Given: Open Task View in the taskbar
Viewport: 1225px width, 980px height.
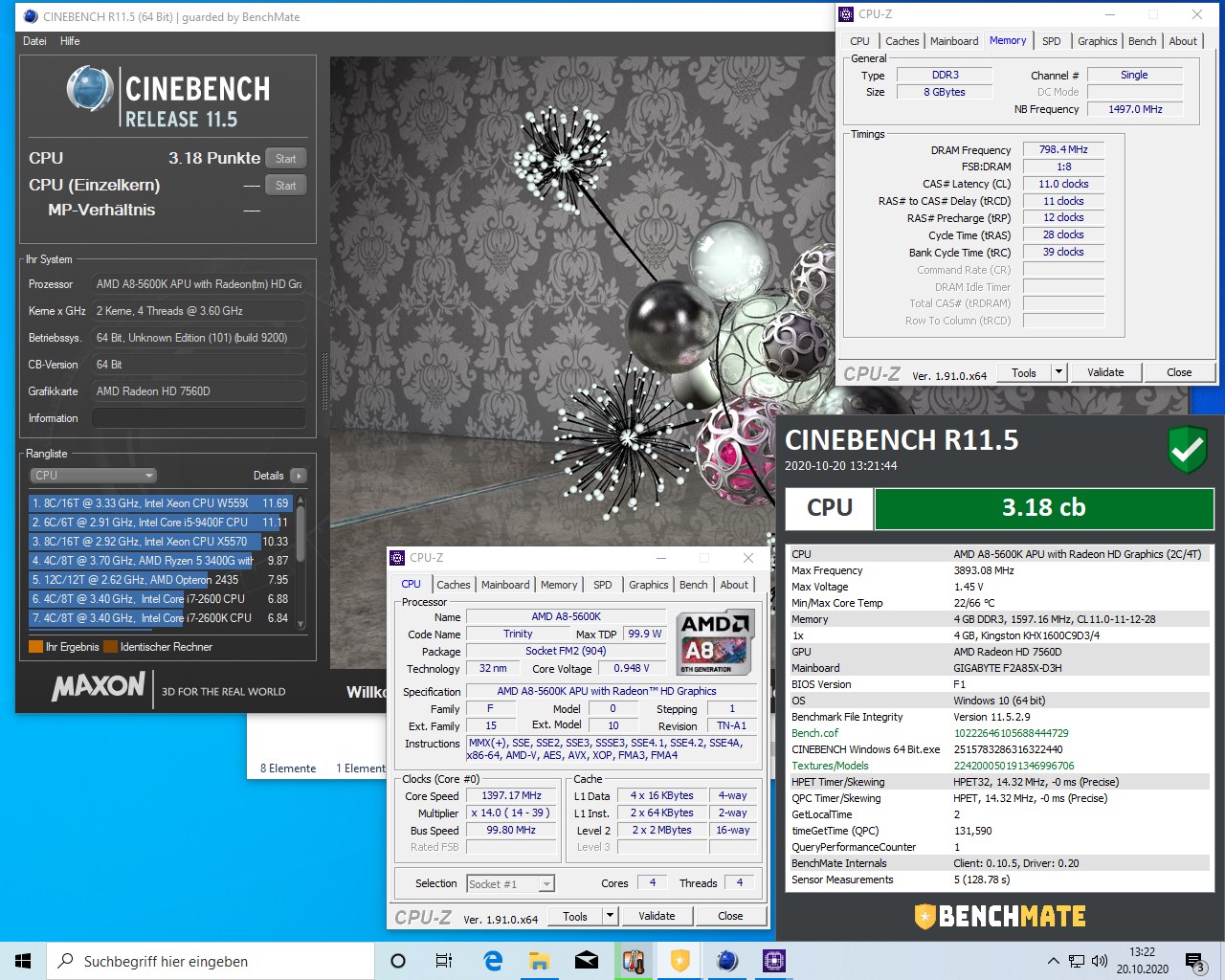Looking at the screenshot, I should coord(444,961).
